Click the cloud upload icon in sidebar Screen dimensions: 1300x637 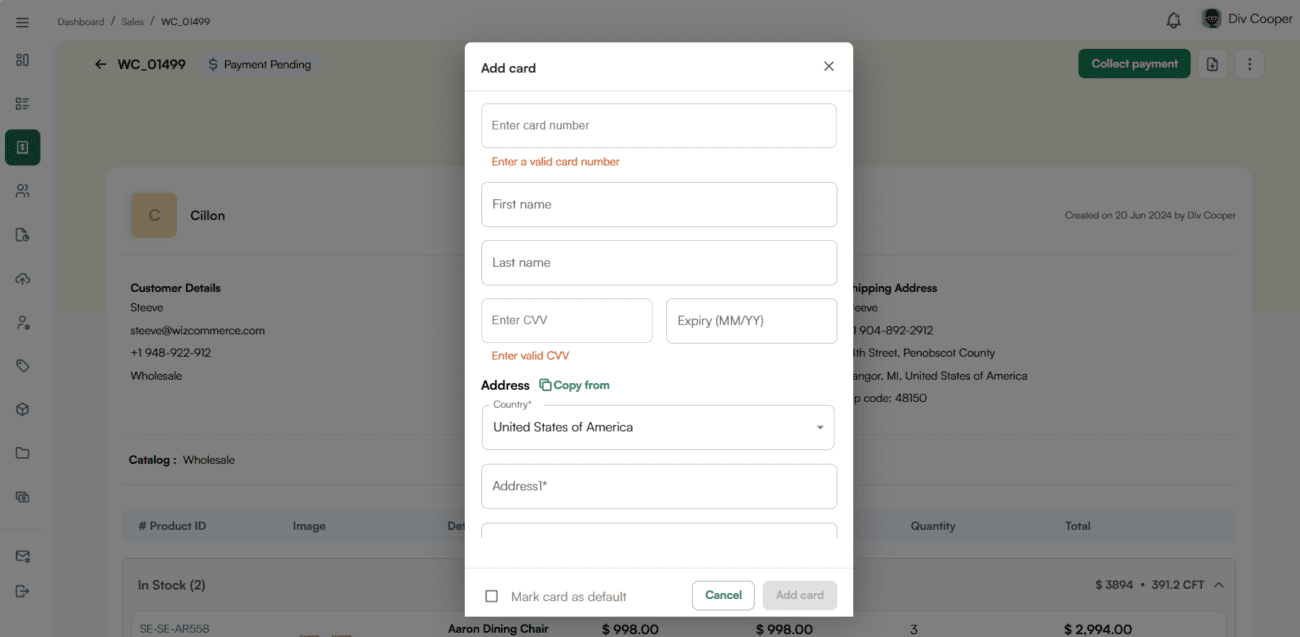coord(22,279)
